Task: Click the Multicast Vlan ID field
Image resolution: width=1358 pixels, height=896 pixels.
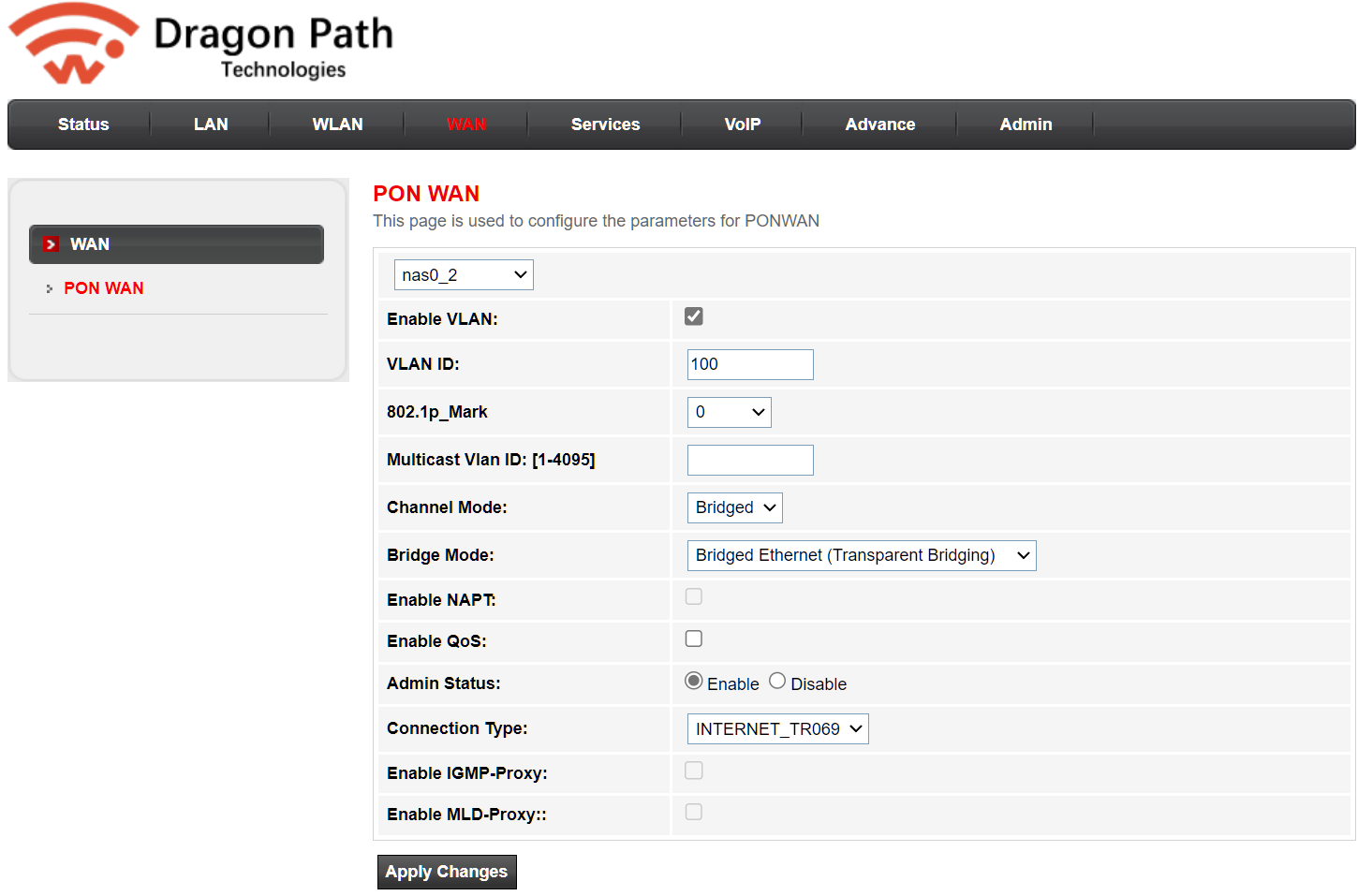Action: (x=750, y=461)
